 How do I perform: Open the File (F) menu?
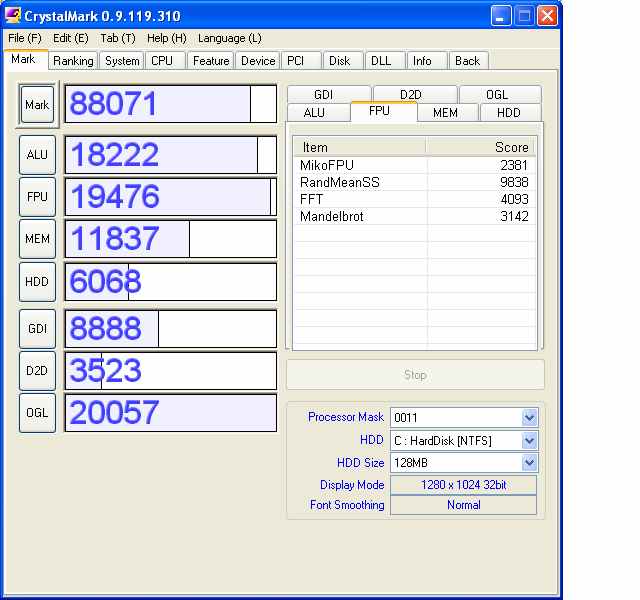click(x=24, y=38)
